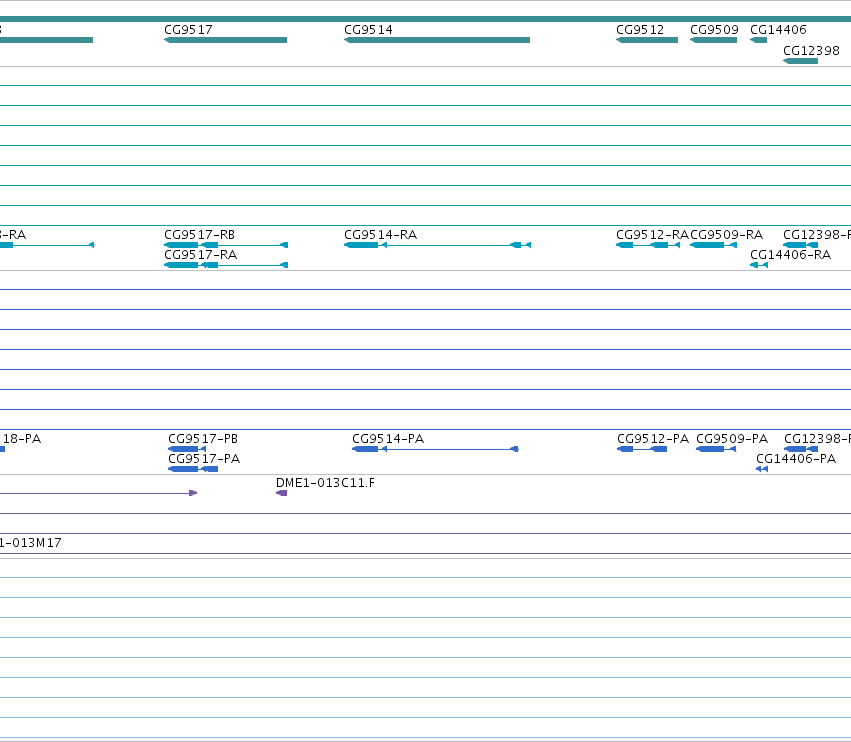
Task: Click the CG9514-PA label text
Action: click(388, 439)
